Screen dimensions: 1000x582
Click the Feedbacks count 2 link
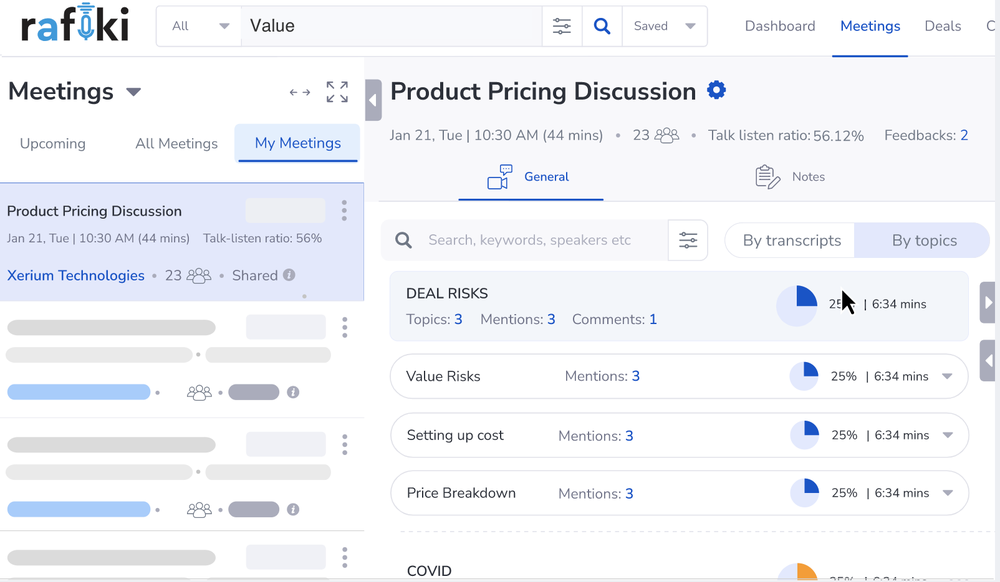(964, 135)
